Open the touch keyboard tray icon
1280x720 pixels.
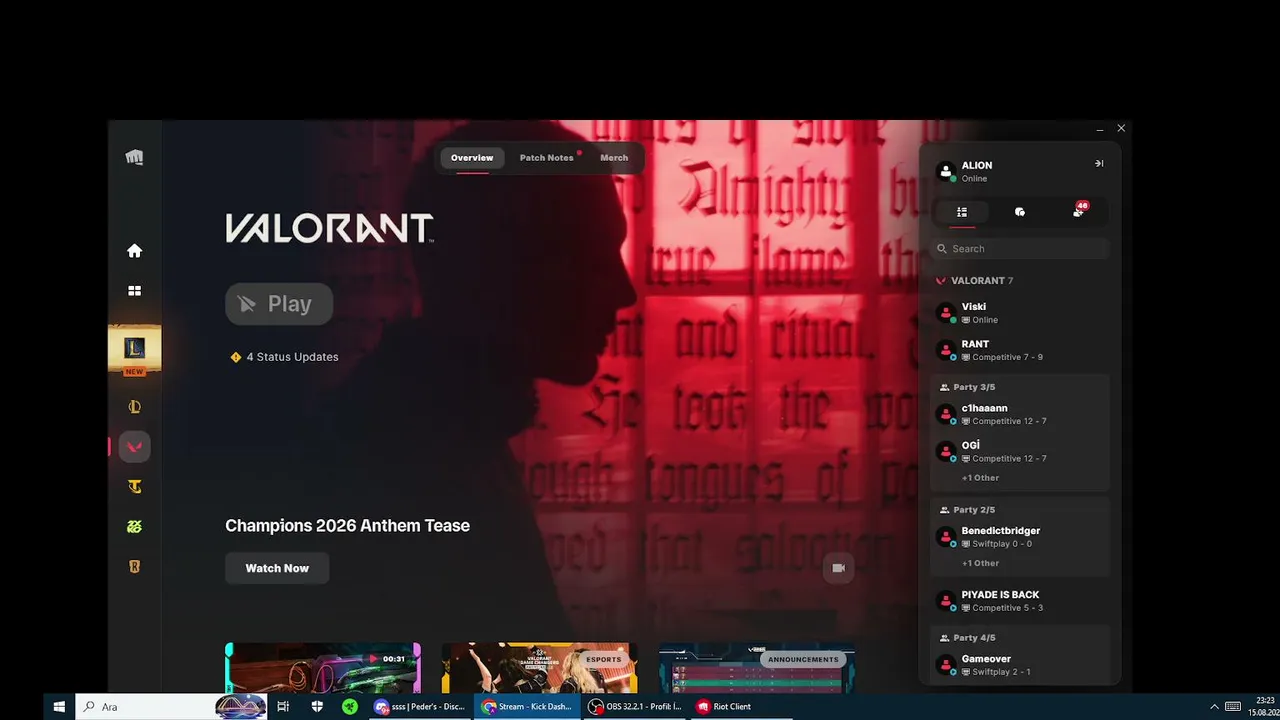coord(1233,707)
